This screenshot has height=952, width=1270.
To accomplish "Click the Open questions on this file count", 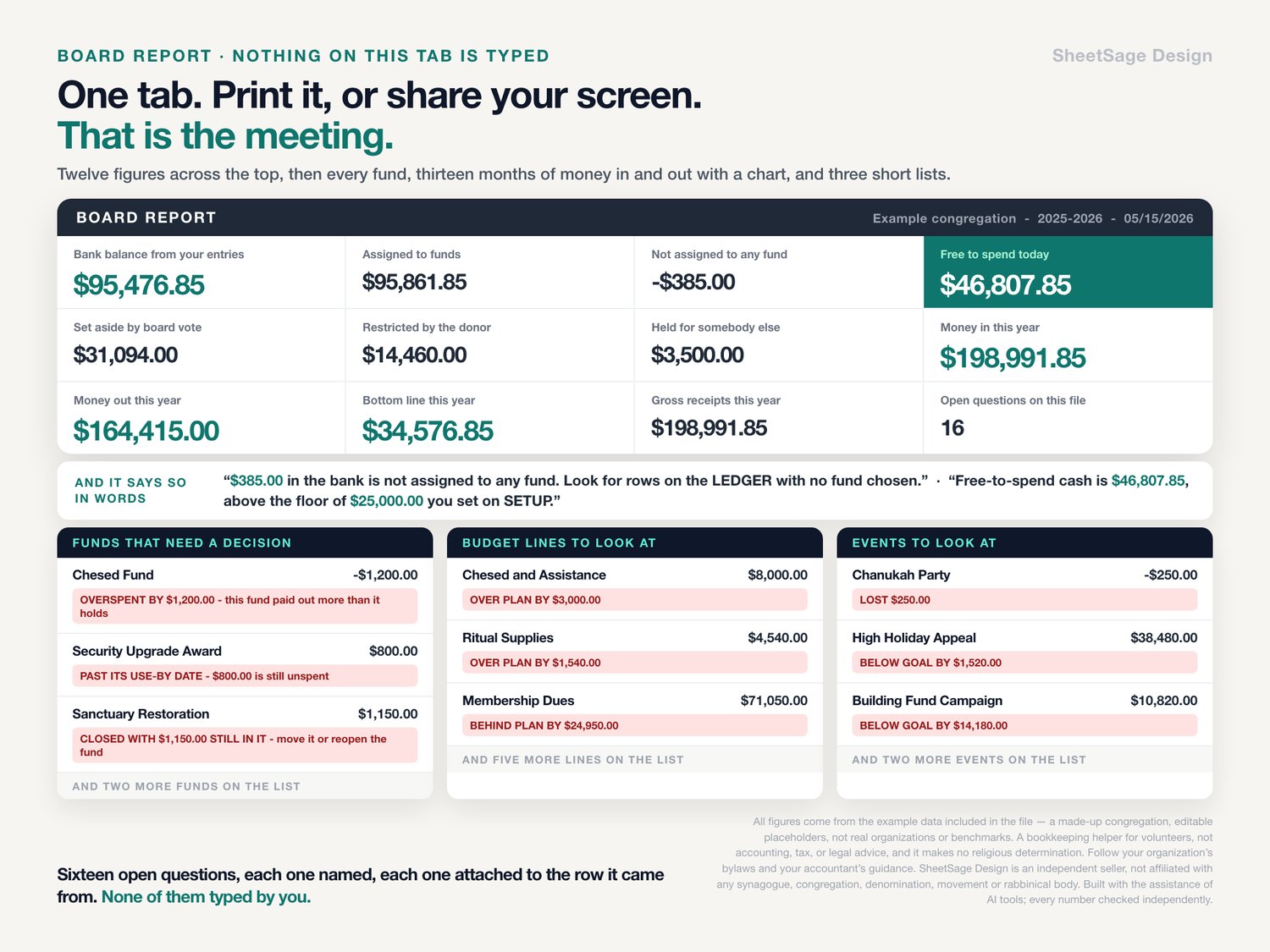I will coord(952,428).
